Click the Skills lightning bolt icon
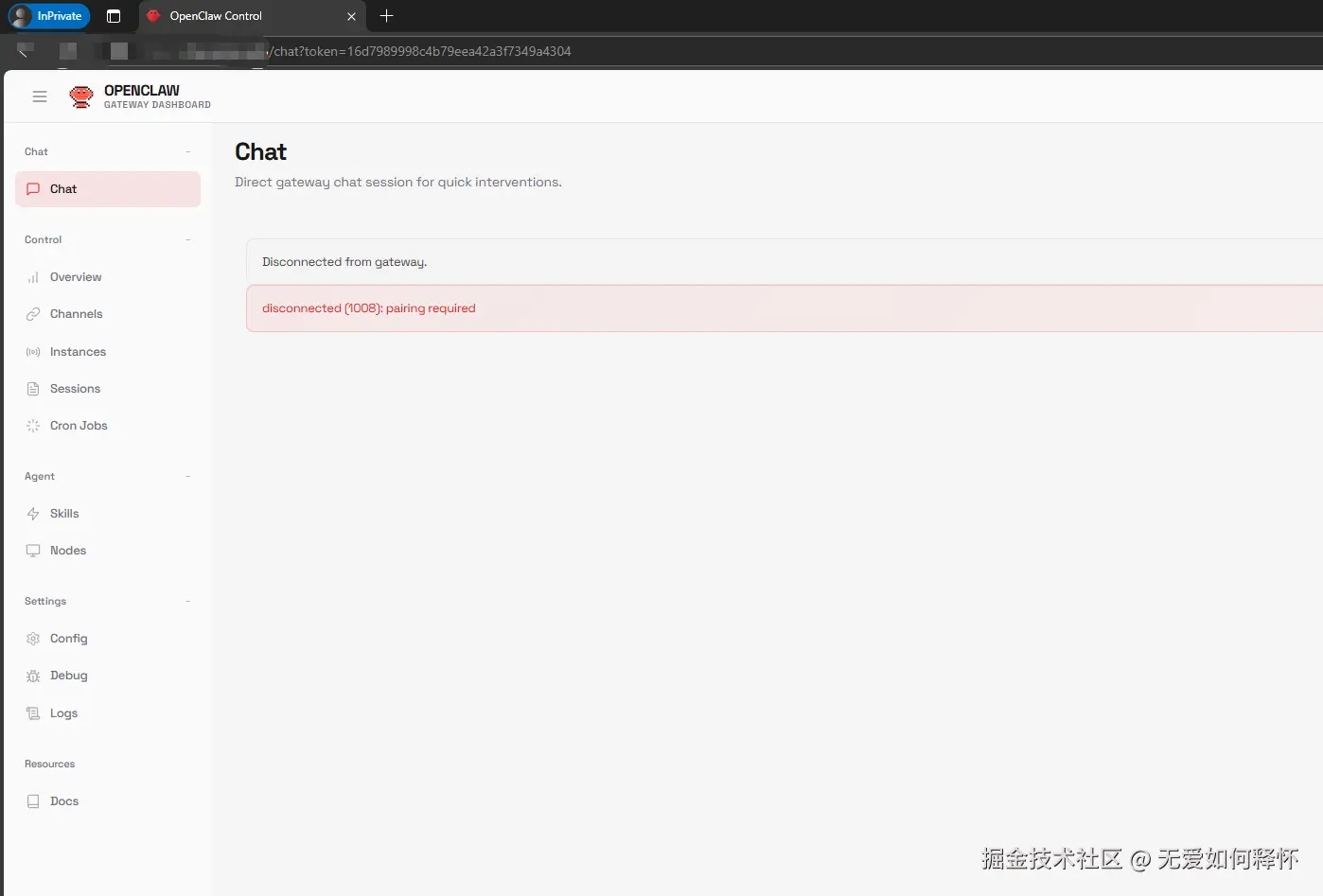Viewport: 1323px width, 896px height. 33,514
